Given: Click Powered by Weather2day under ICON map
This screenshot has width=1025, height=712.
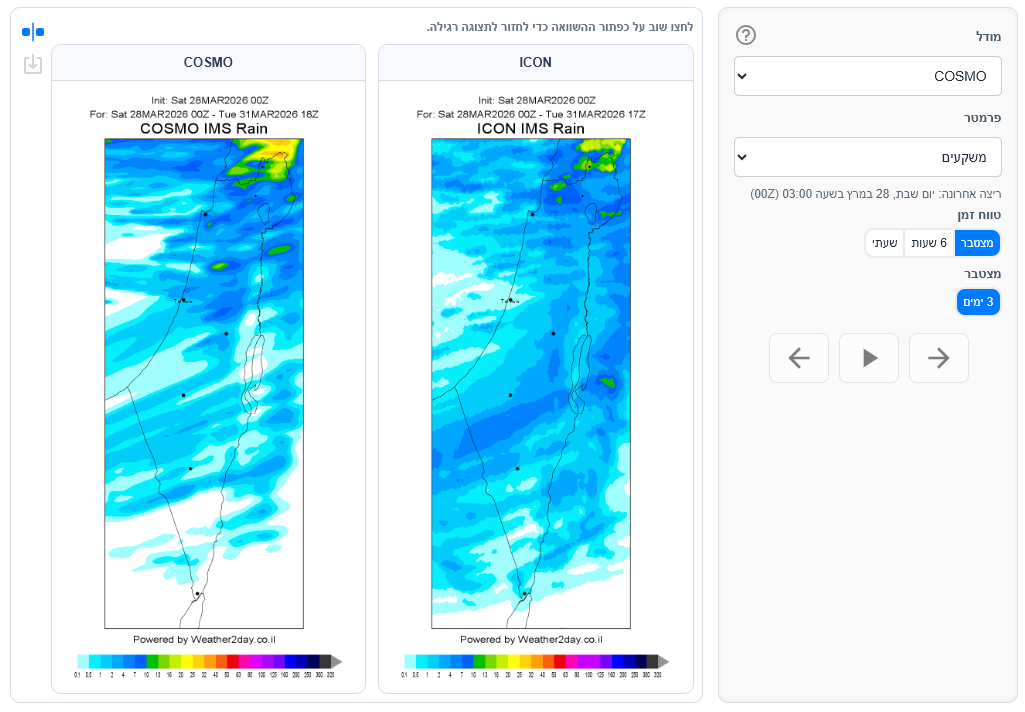Looking at the screenshot, I should click(x=531, y=639).
